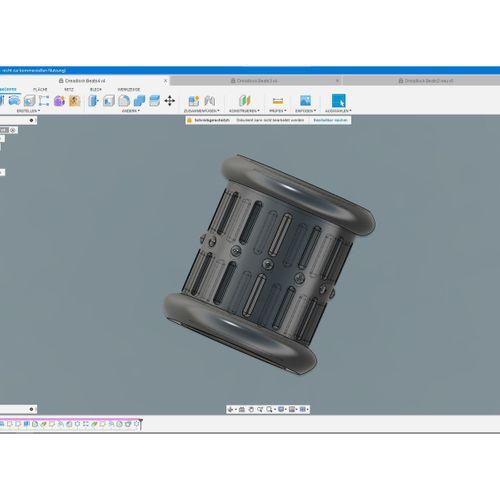Select the Press Pull tool in Ändern group
This screenshot has width=500, height=500.
tap(93, 101)
